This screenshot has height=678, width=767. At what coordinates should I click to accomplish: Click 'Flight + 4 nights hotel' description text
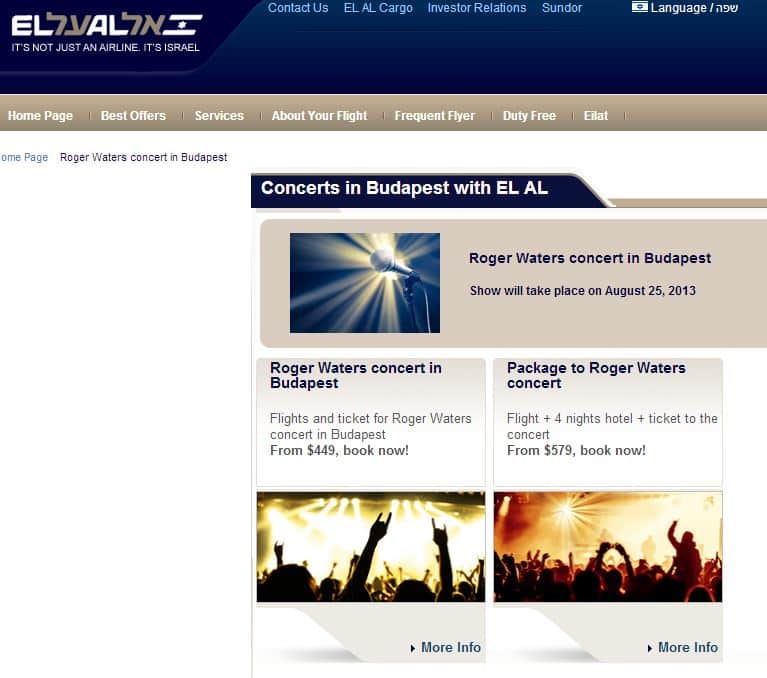coord(612,427)
